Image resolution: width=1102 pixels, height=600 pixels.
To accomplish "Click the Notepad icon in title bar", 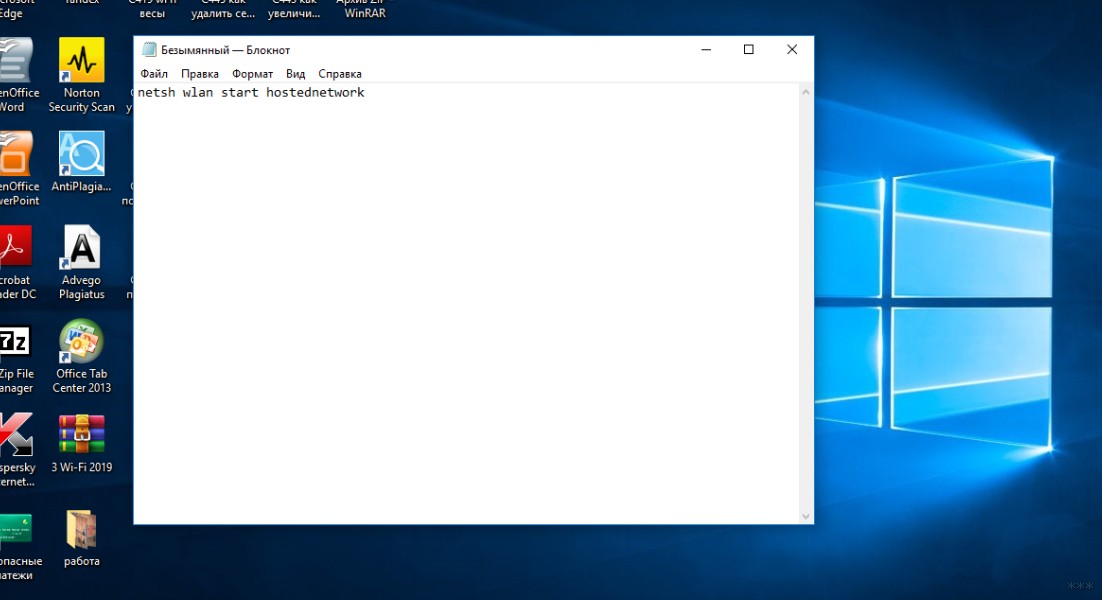I will coord(149,50).
